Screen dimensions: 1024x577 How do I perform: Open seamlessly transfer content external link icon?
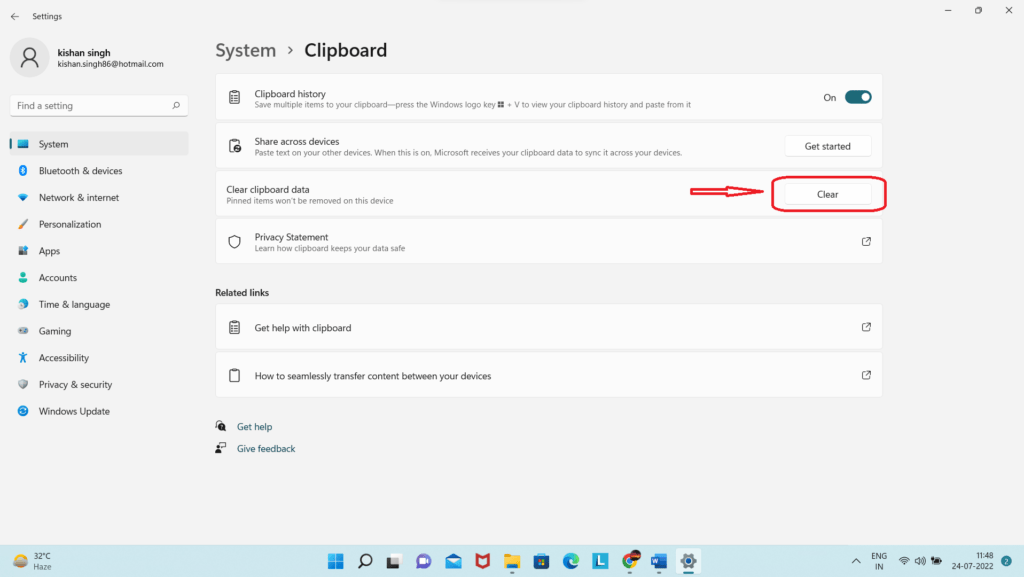click(x=866, y=375)
